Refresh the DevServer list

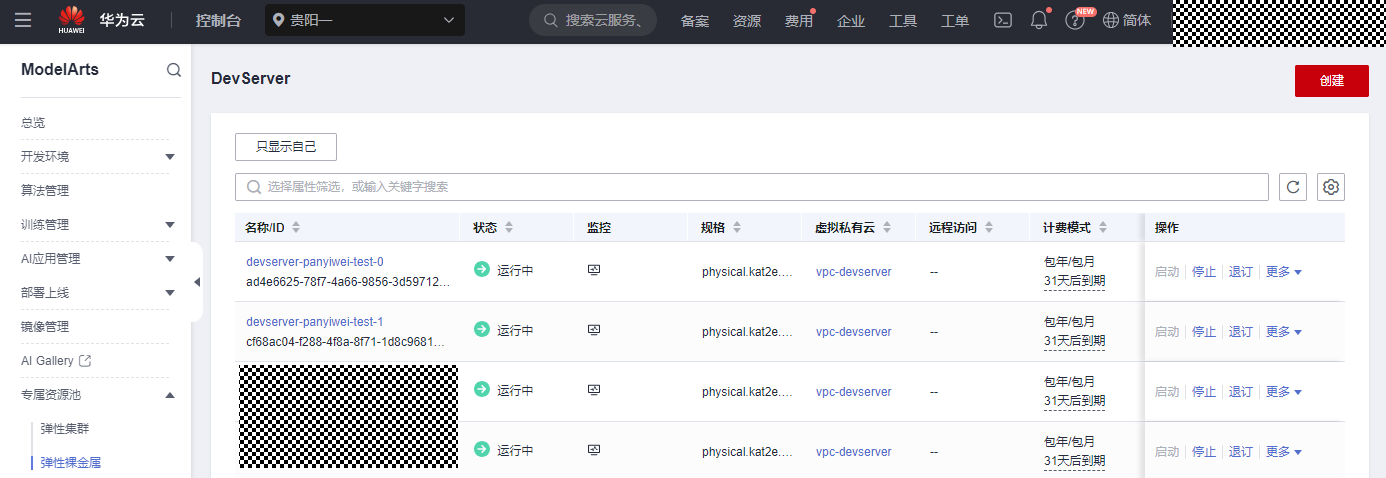[x=1293, y=187]
